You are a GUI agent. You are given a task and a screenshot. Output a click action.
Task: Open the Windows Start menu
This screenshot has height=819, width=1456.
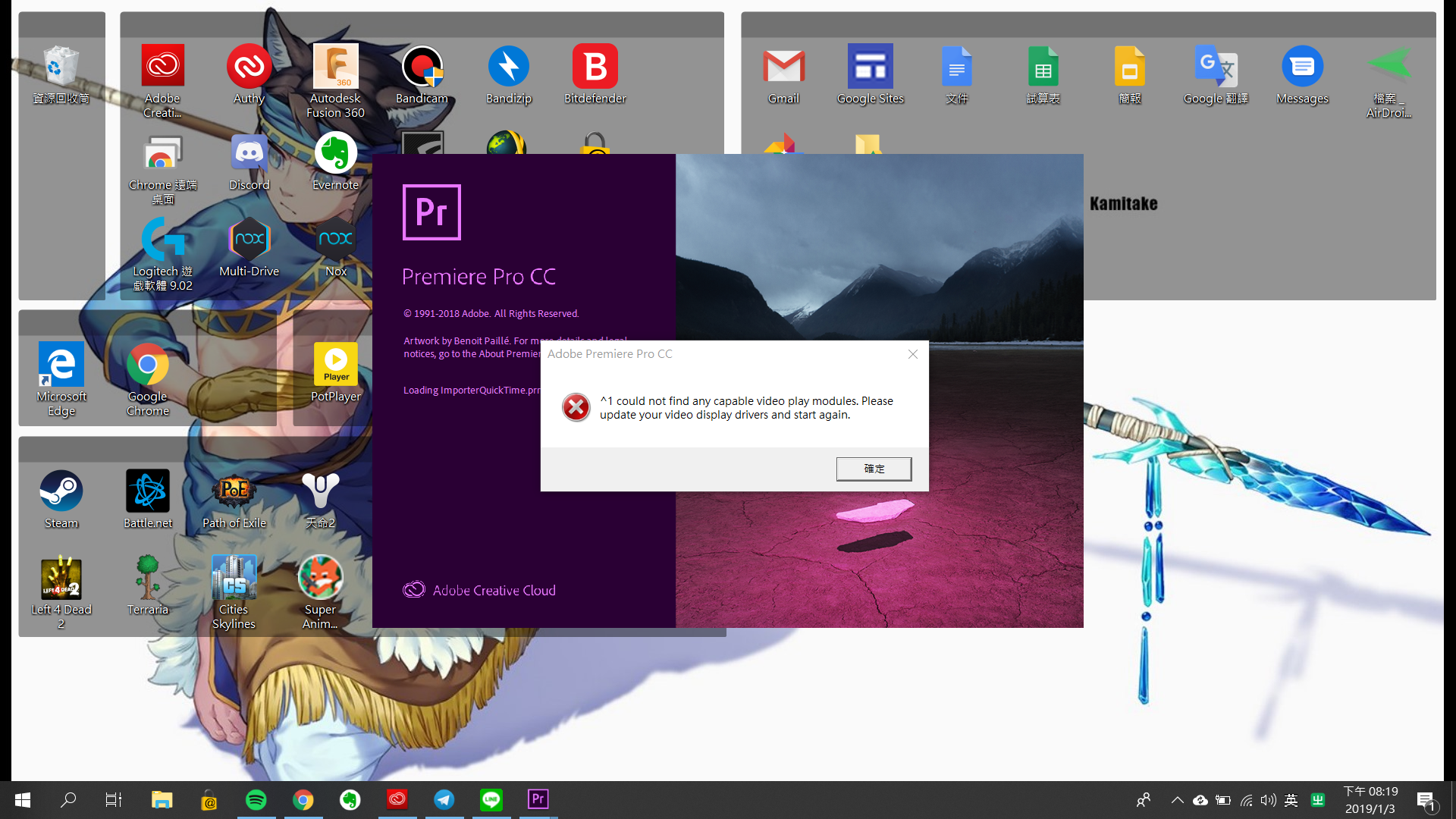click(23, 799)
